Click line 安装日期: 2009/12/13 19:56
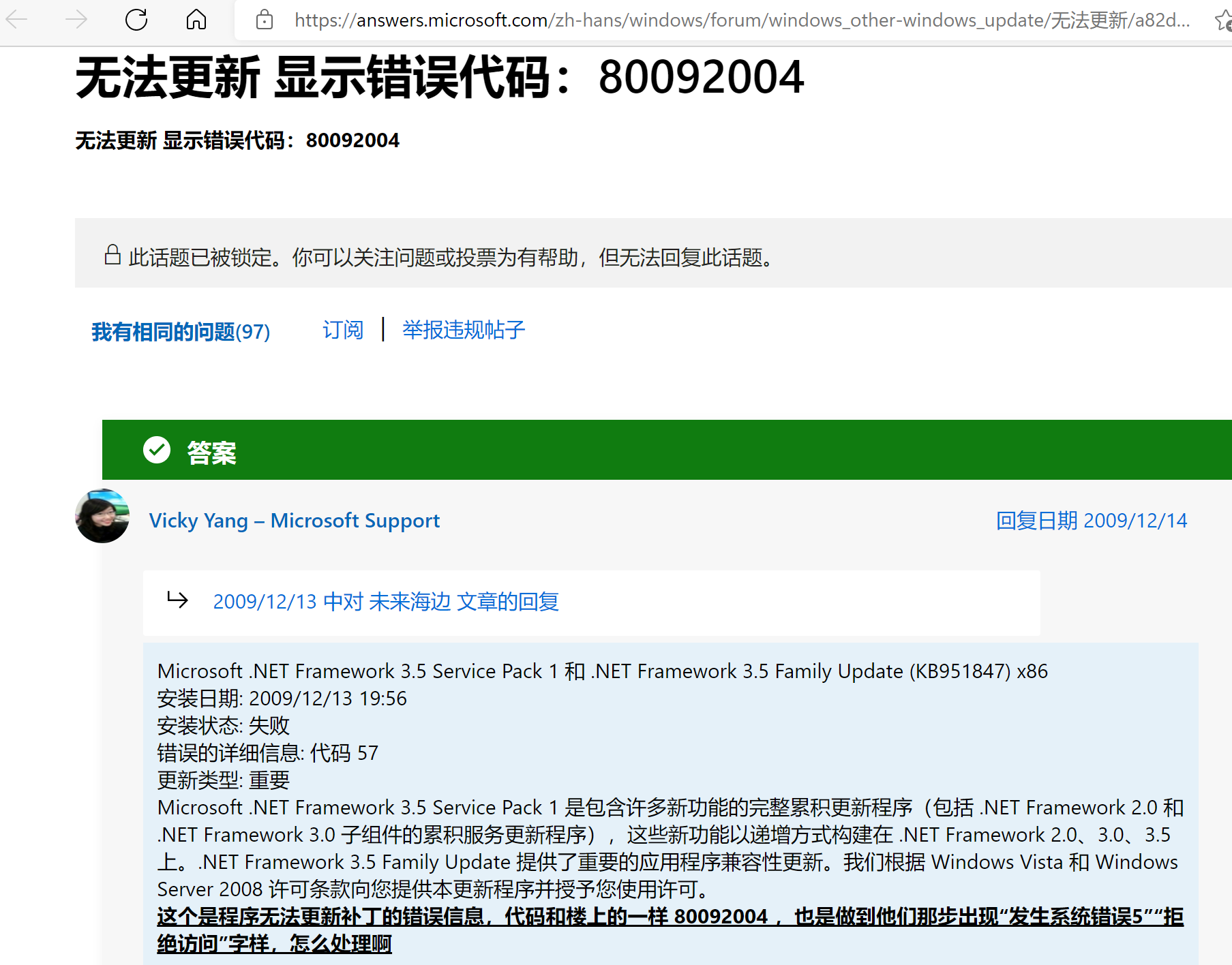Viewport: 1232px width, 965px height. (282, 699)
